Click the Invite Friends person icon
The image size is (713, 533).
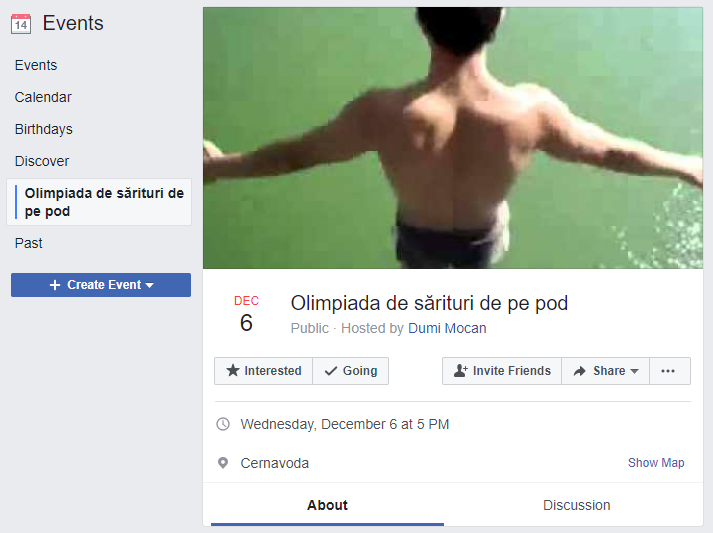461,371
